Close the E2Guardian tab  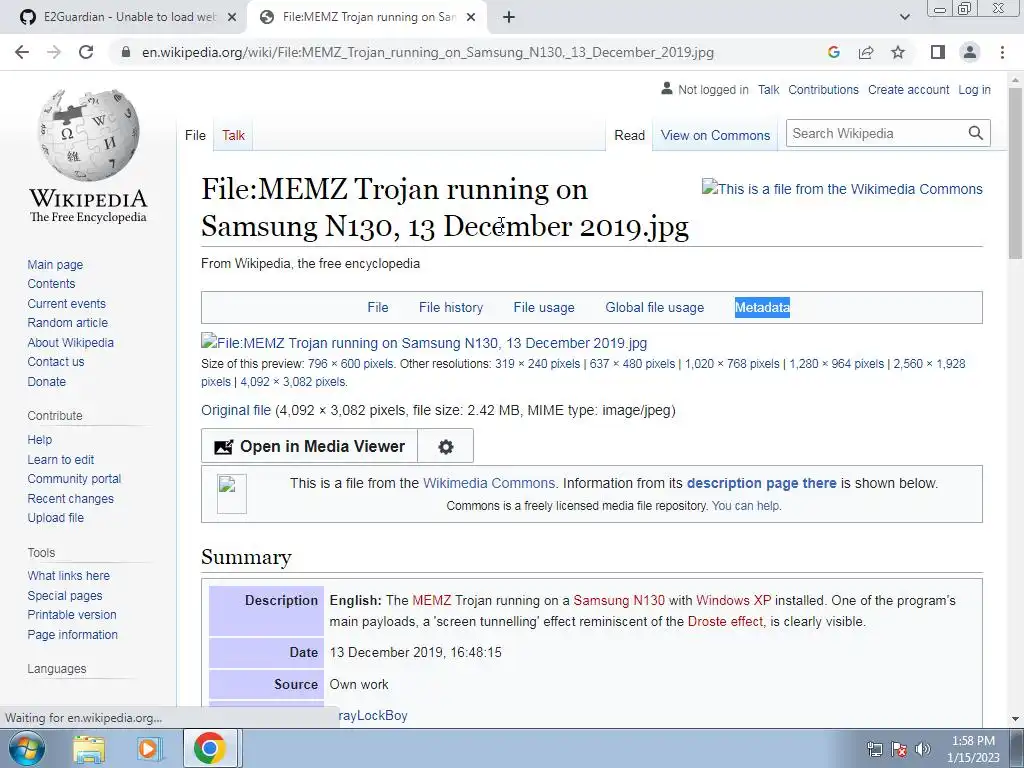pos(231,17)
